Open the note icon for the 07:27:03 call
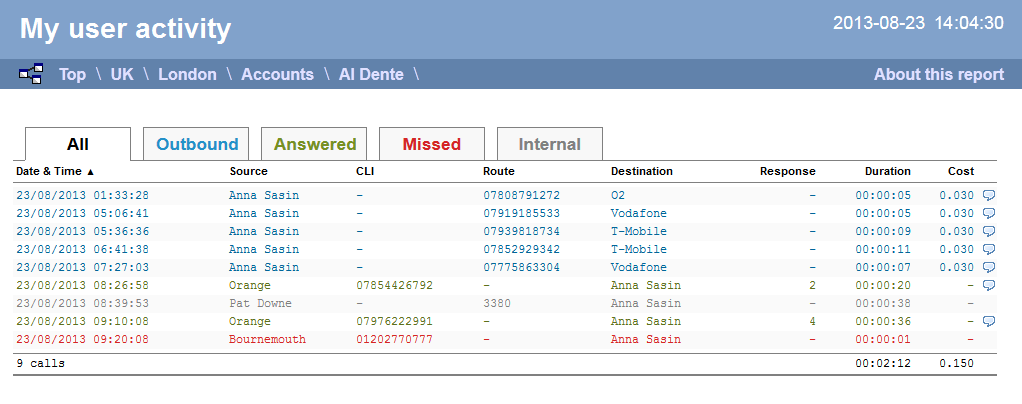The width and height of the screenshot is (1022, 404). pos(988,267)
